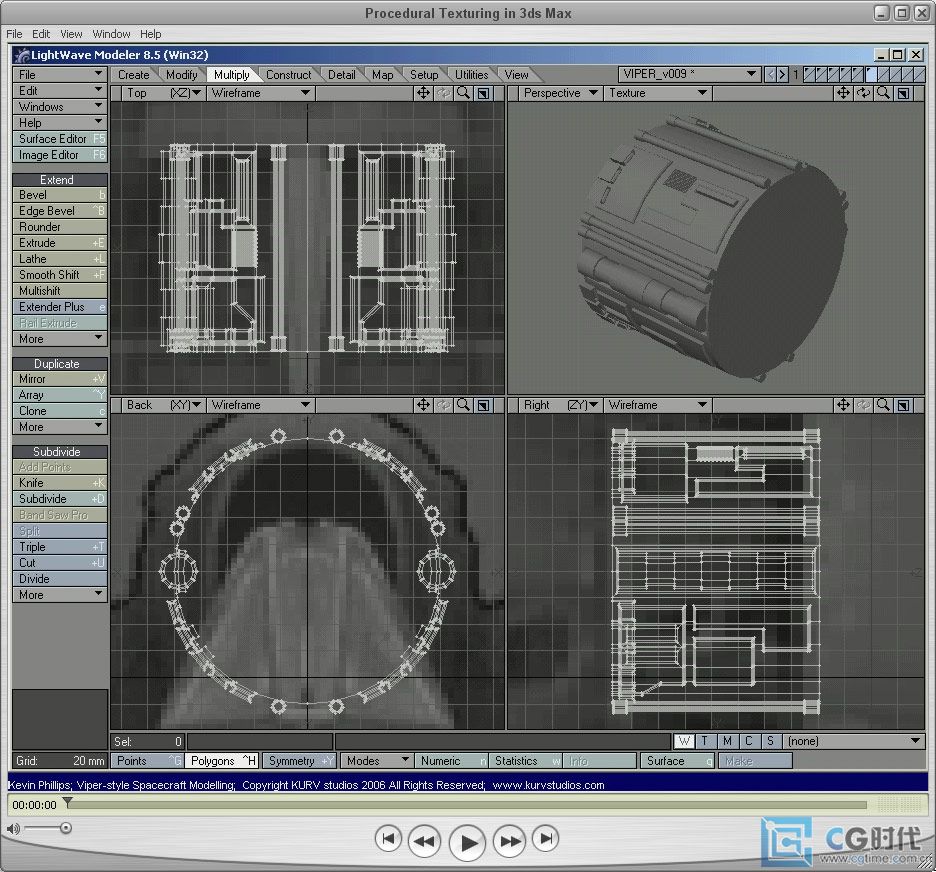Click the move icon in the Right viewport
The width and height of the screenshot is (936, 872).
click(x=843, y=405)
